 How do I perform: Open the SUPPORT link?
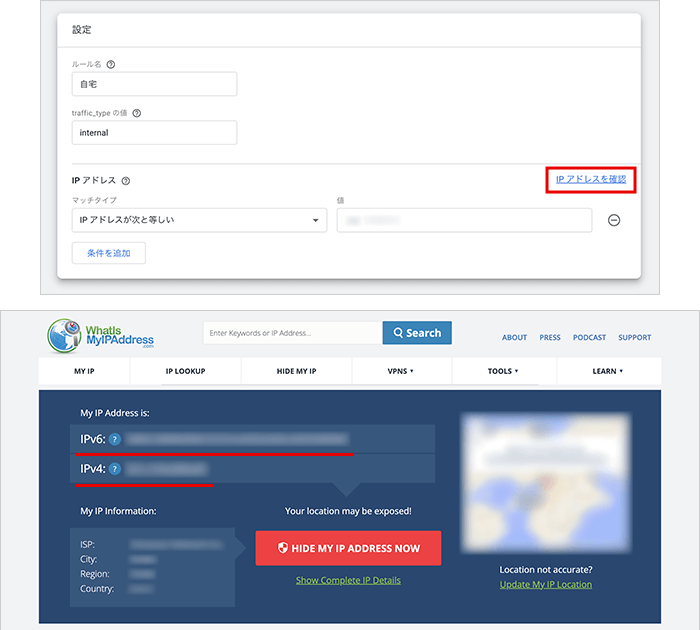[x=634, y=338]
